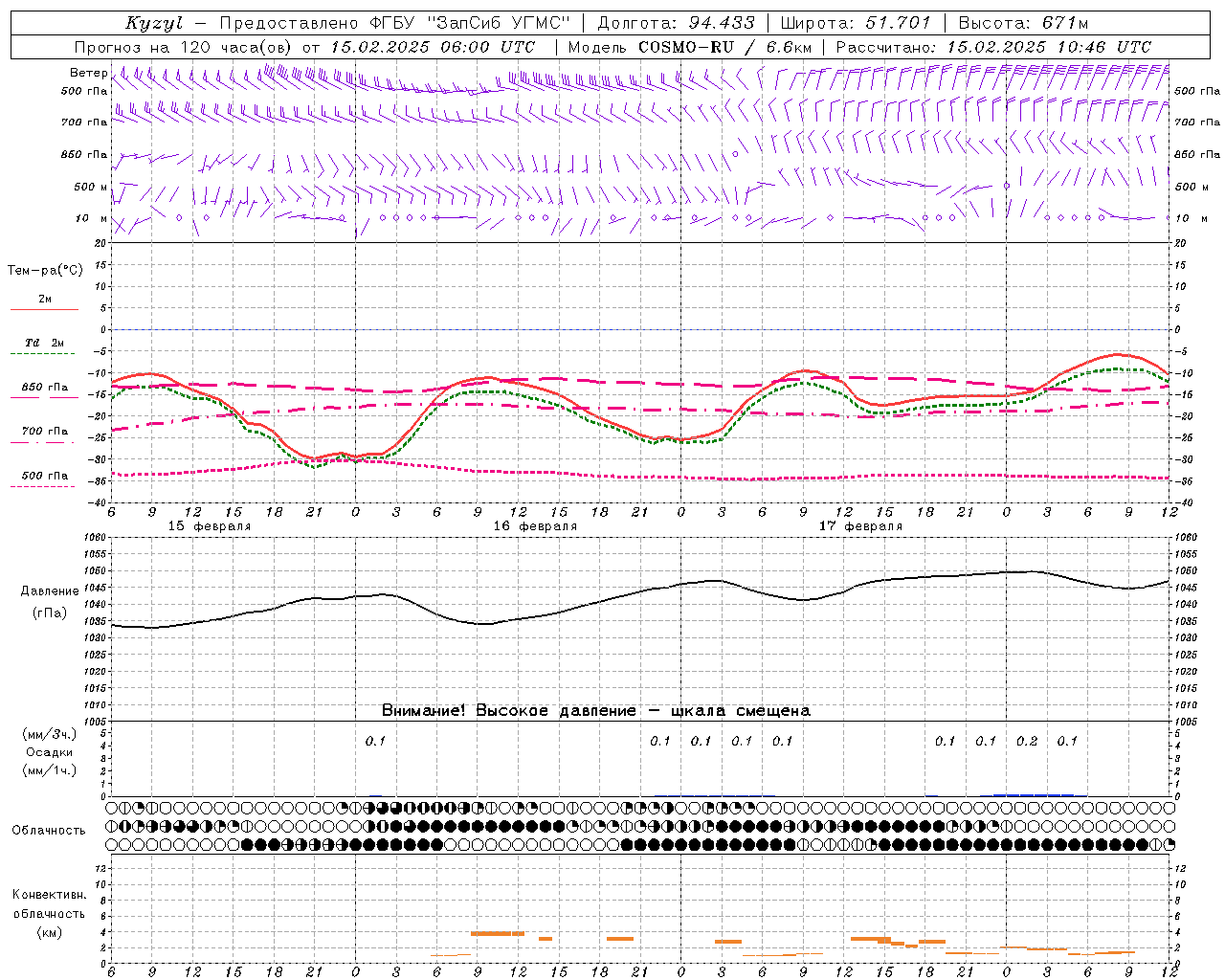1225x980 pixels.
Task: Click the 15 февраля date label
Action: pos(210,526)
